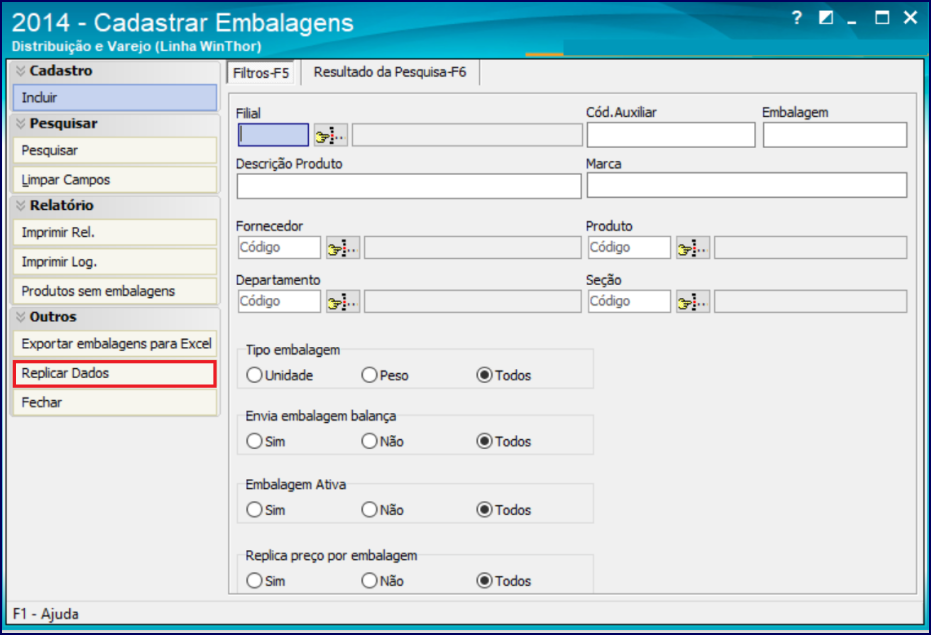Open the Fornecedor lookup search icon
The height and width of the screenshot is (635, 931).
tap(343, 248)
